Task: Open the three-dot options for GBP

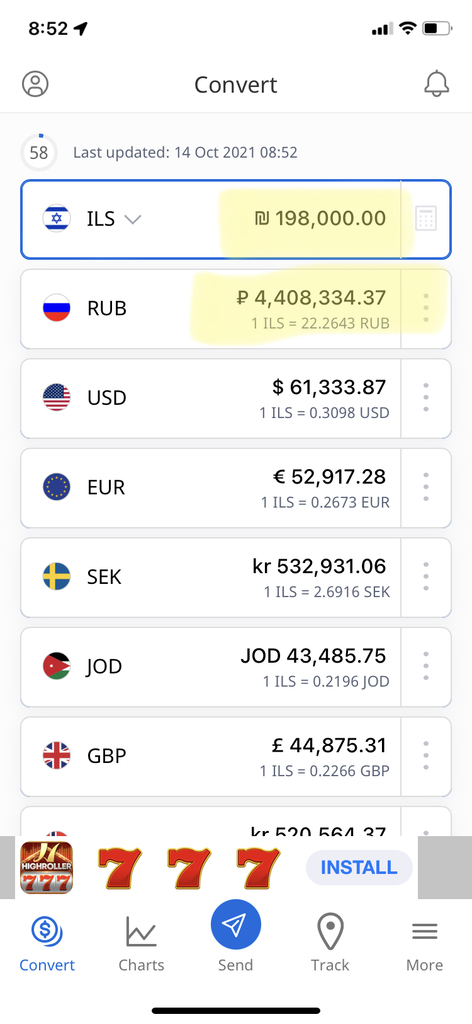Action: point(426,756)
